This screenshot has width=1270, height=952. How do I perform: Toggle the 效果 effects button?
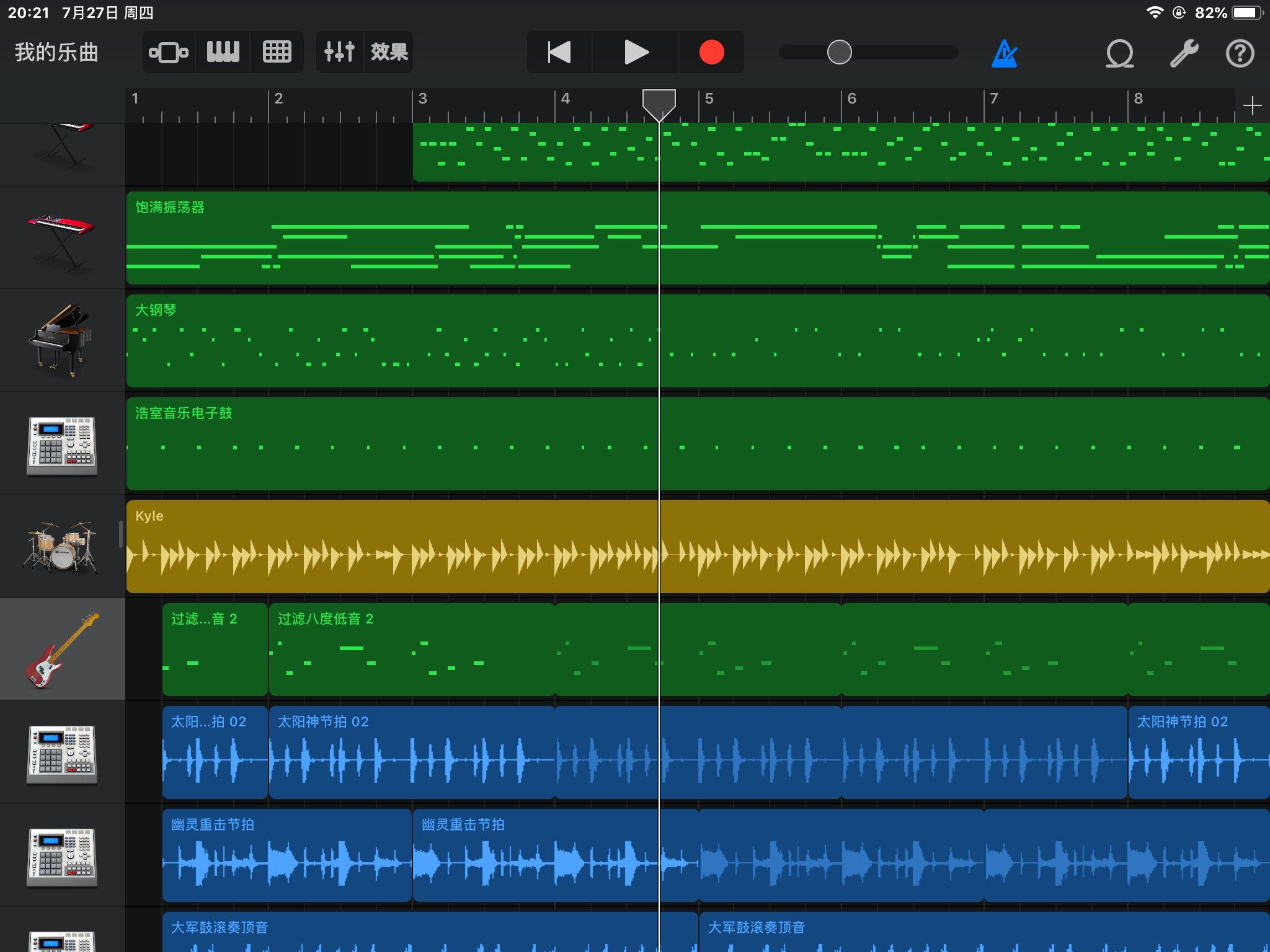point(389,52)
